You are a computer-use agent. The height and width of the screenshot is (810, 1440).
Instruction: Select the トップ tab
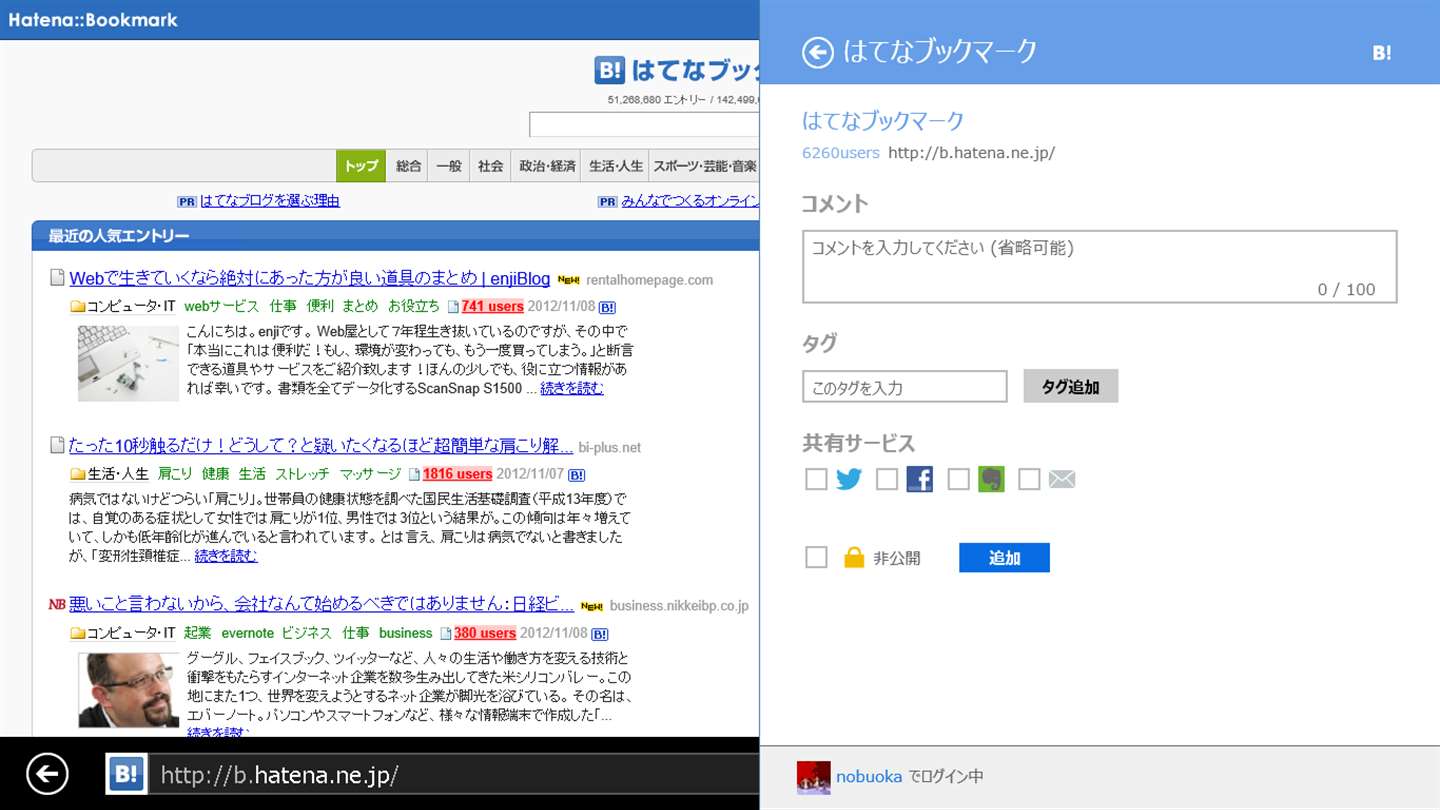[x=361, y=166]
